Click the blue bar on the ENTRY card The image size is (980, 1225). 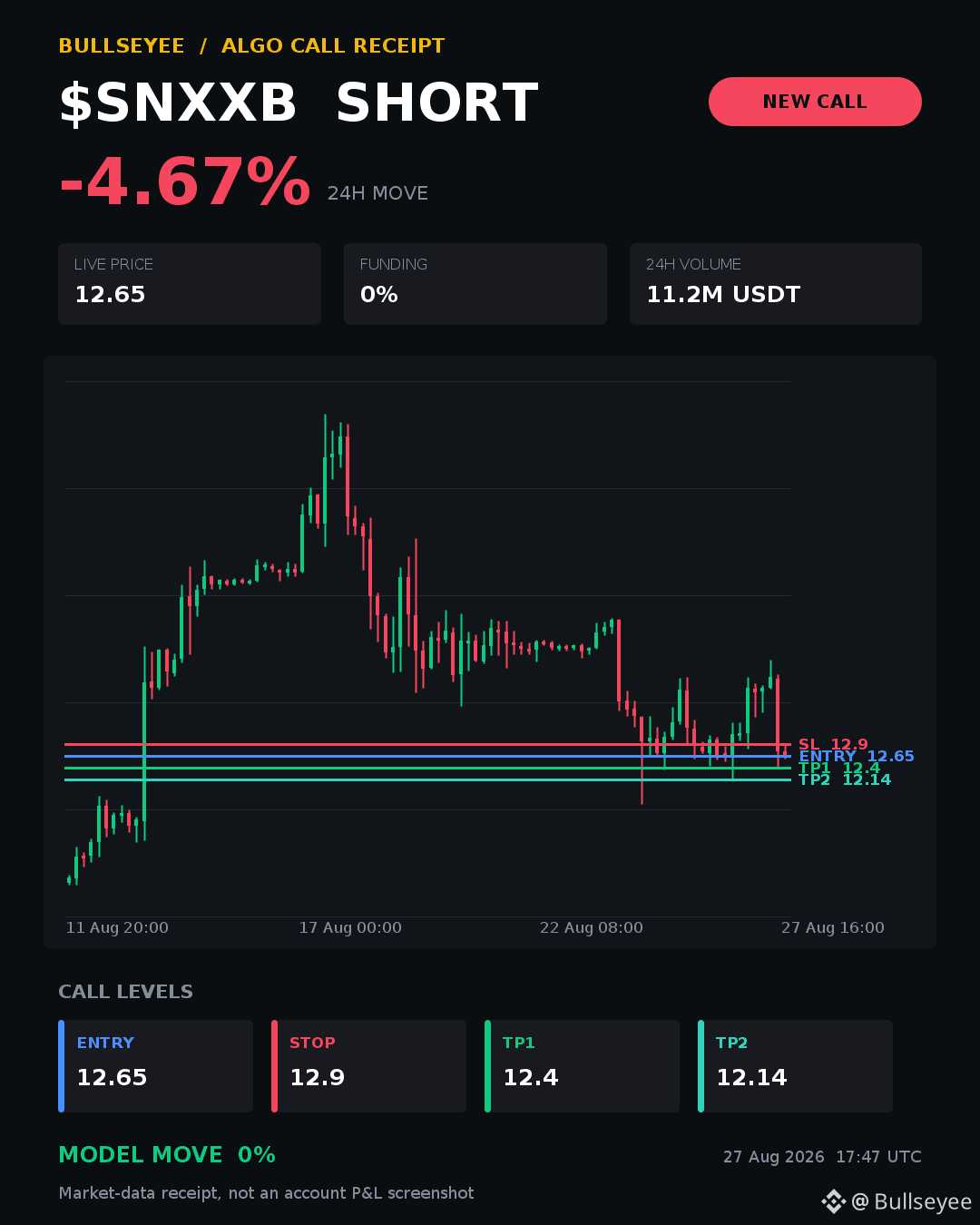click(61, 1066)
